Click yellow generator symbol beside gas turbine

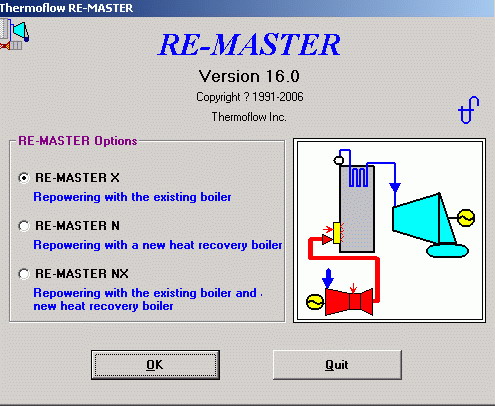pyautogui.click(x=315, y=302)
